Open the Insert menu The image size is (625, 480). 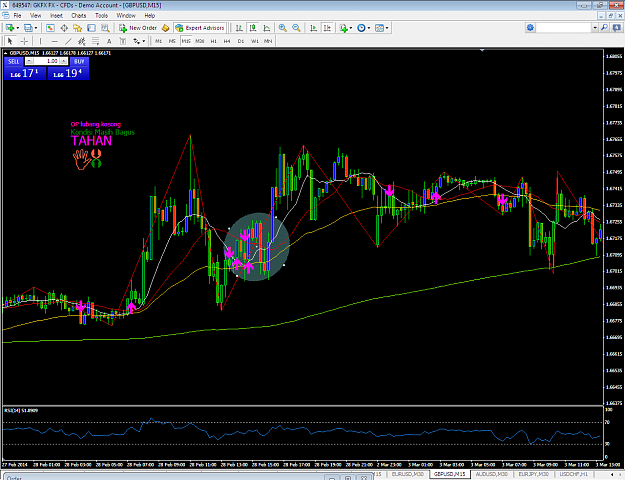point(56,16)
